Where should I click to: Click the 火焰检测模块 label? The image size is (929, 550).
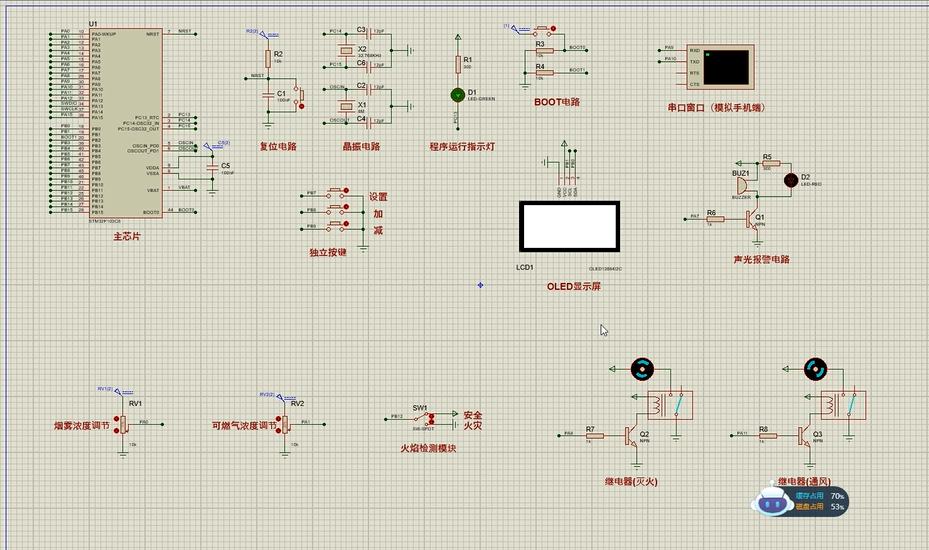(428, 449)
